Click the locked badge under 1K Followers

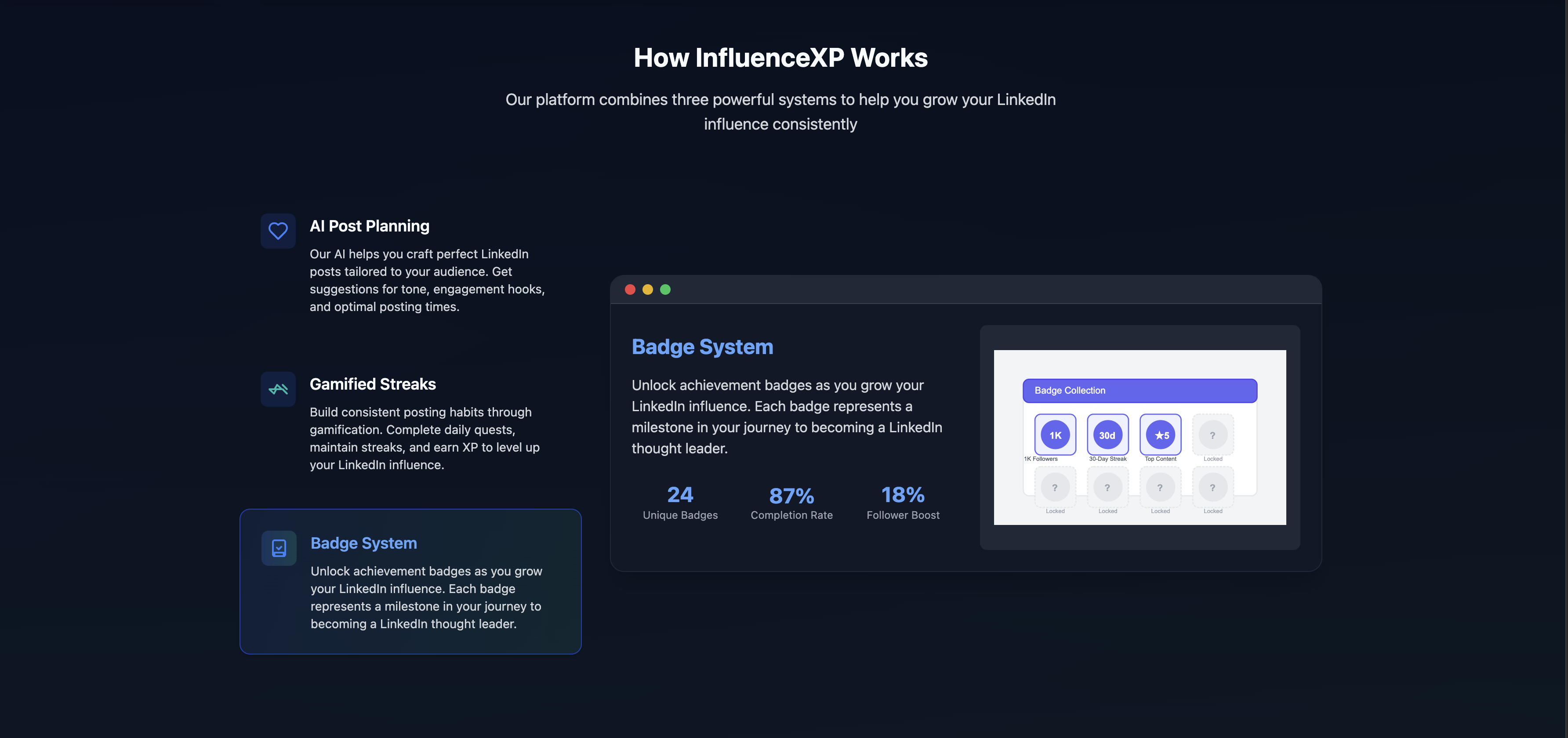click(1055, 487)
